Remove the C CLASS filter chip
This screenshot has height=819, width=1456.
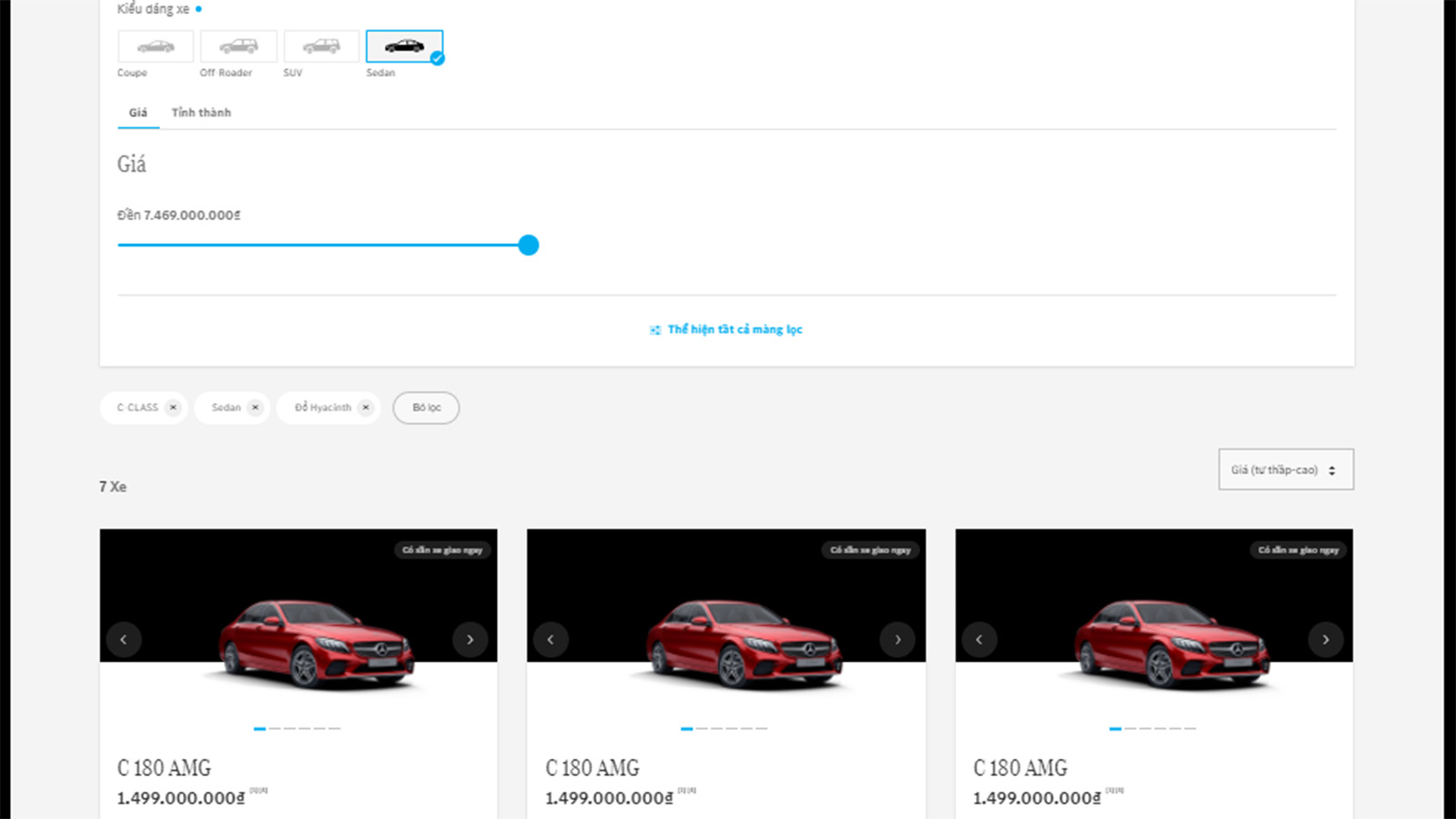click(x=173, y=408)
